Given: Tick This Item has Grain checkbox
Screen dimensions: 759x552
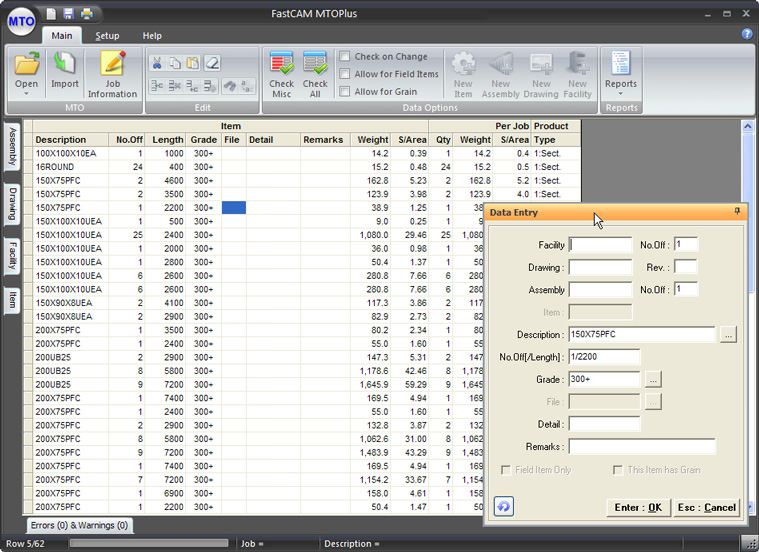Looking at the screenshot, I should [x=618, y=470].
